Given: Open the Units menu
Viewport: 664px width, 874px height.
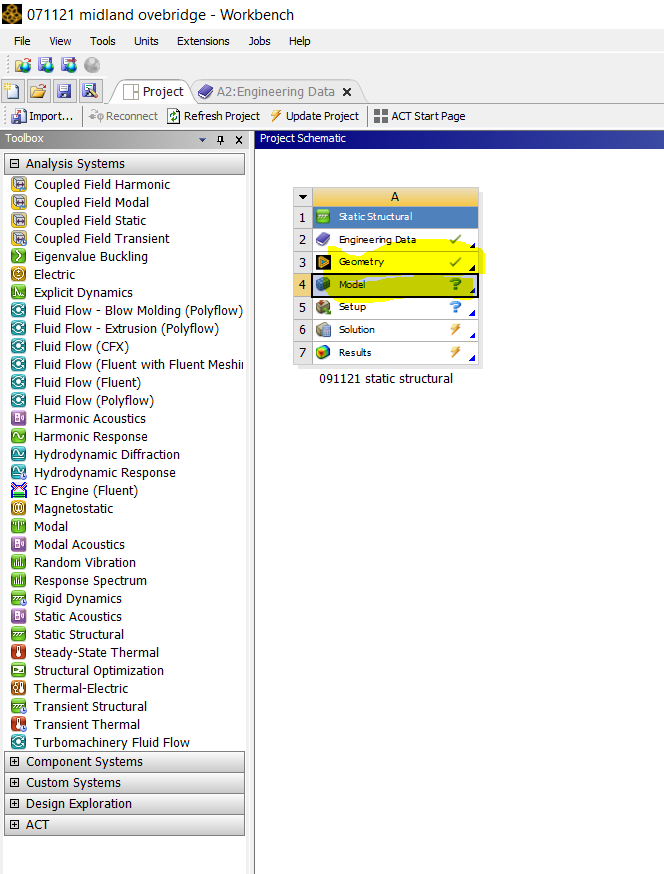Looking at the screenshot, I should [146, 41].
